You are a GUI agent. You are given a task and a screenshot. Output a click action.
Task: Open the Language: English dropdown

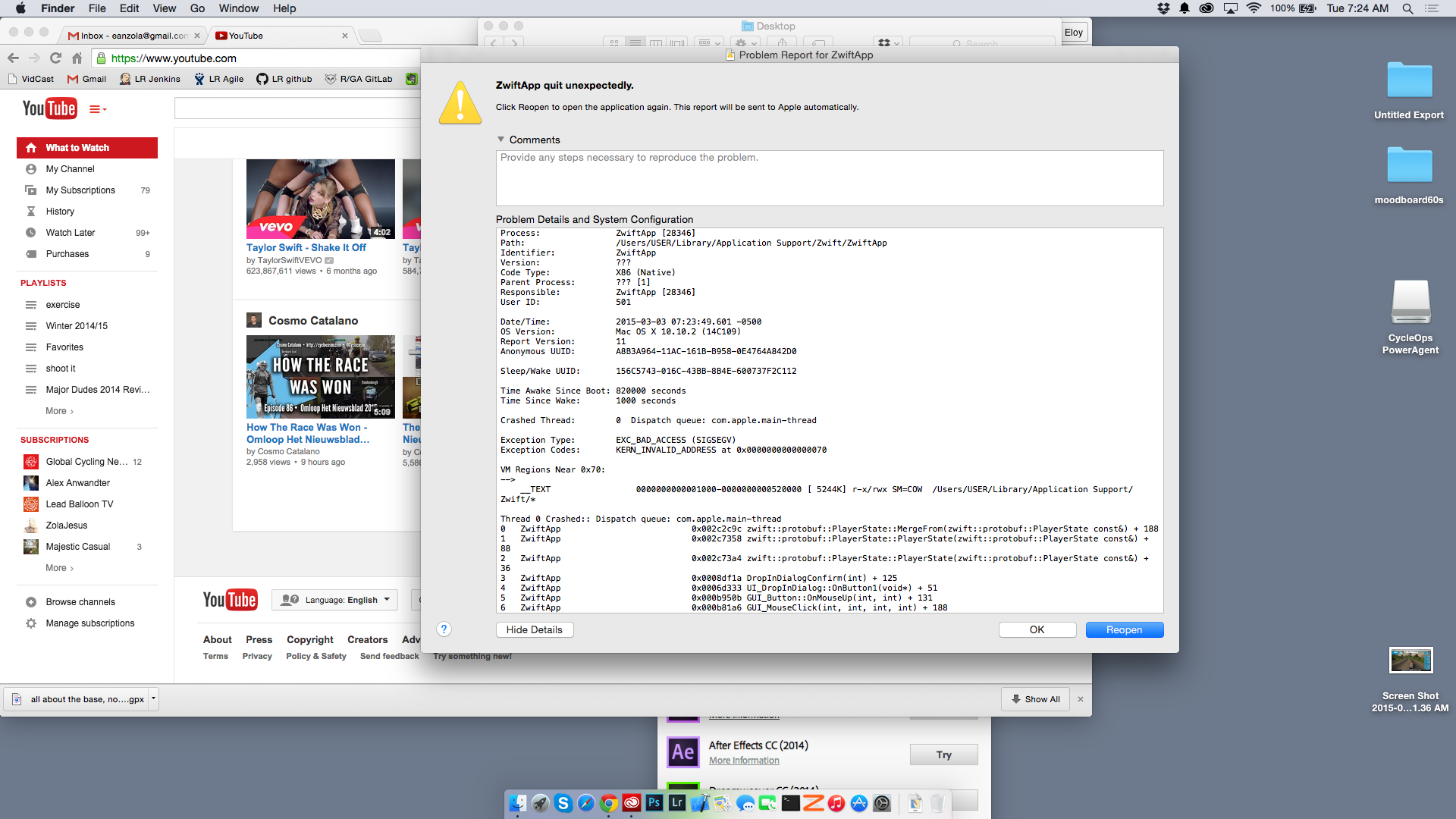[334, 600]
